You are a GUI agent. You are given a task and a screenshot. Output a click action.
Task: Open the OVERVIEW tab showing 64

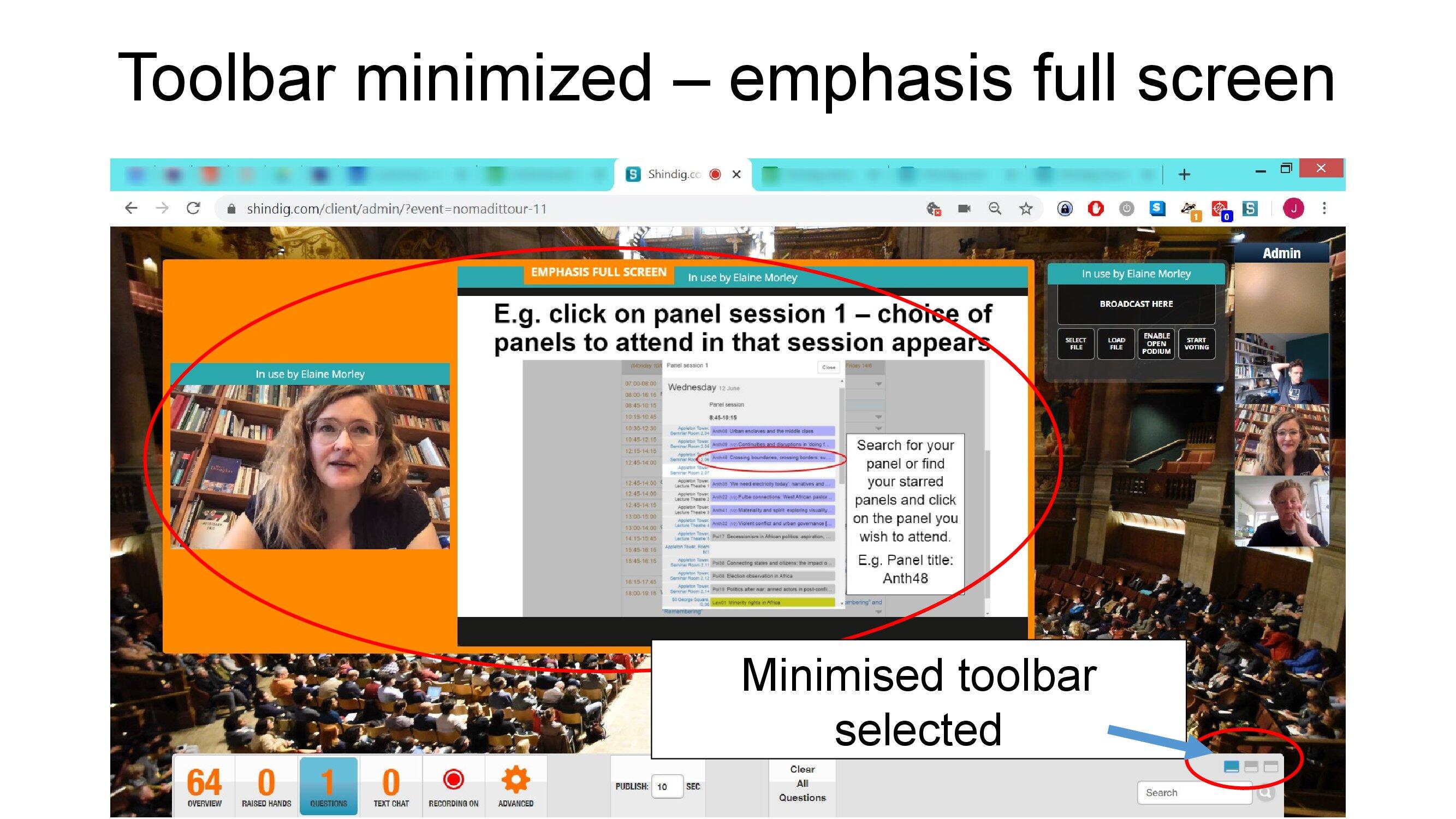coord(204,786)
